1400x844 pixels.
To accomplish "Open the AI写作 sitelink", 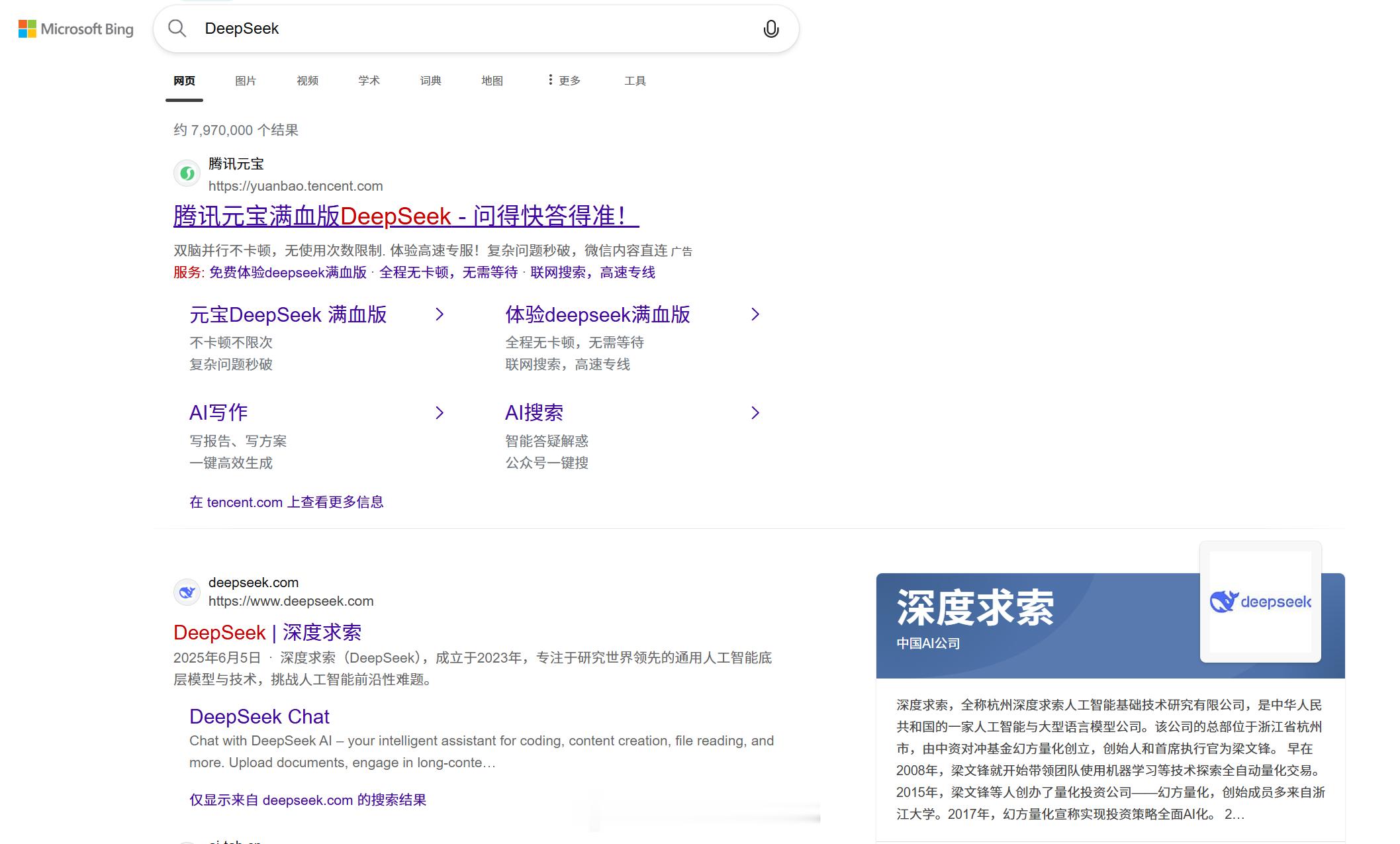I will (218, 413).
